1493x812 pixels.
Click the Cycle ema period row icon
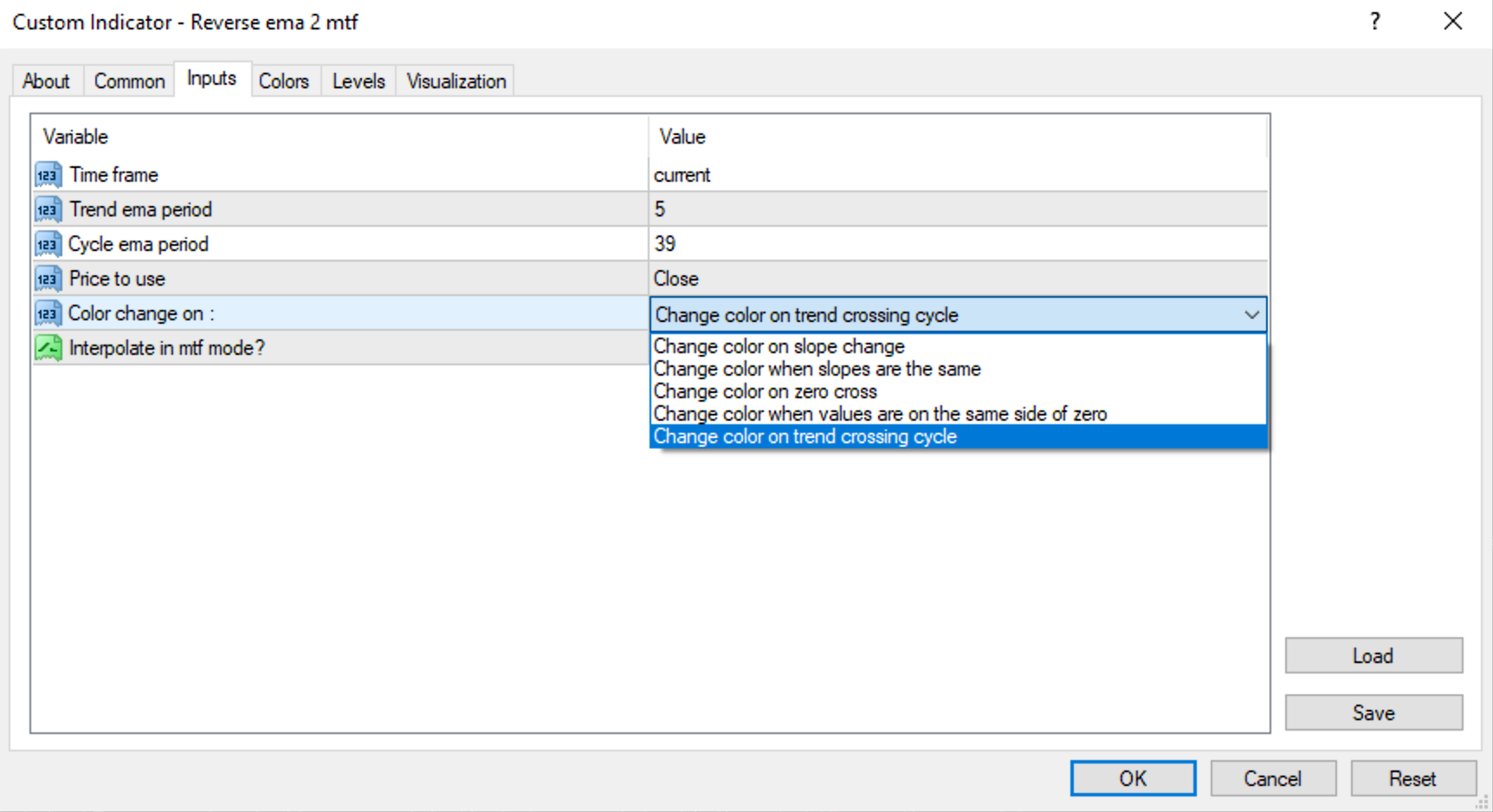point(48,244)
